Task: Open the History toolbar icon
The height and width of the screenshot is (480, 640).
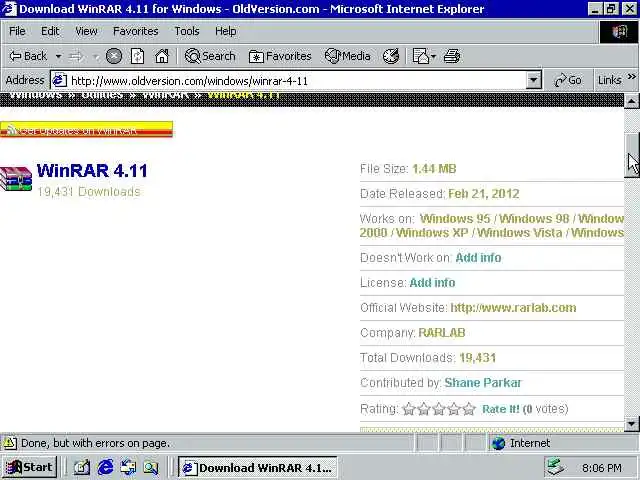Action: click(391, 56)
